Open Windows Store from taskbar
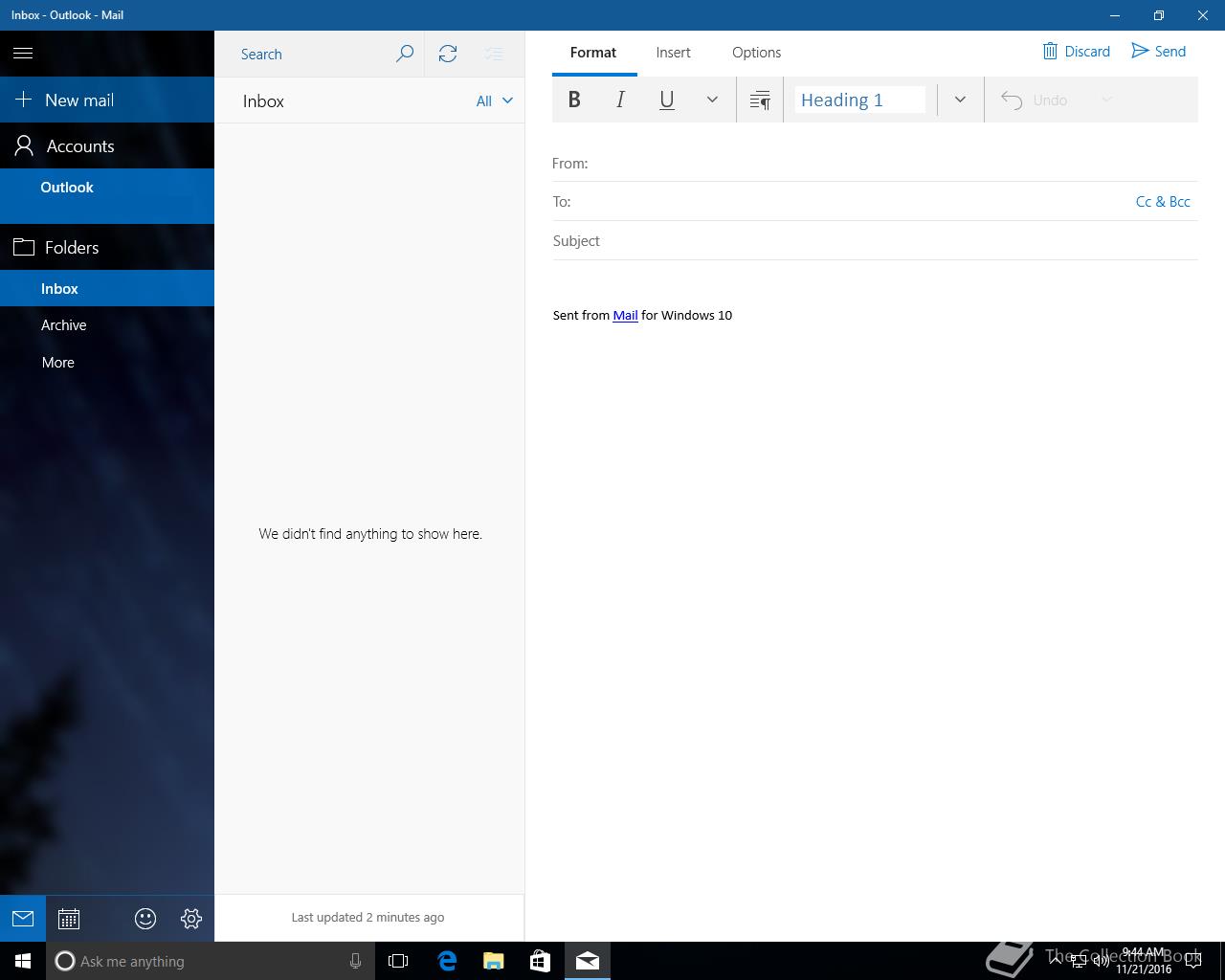This screenshot has width=1225, height=980. click(x=540, y=961)
